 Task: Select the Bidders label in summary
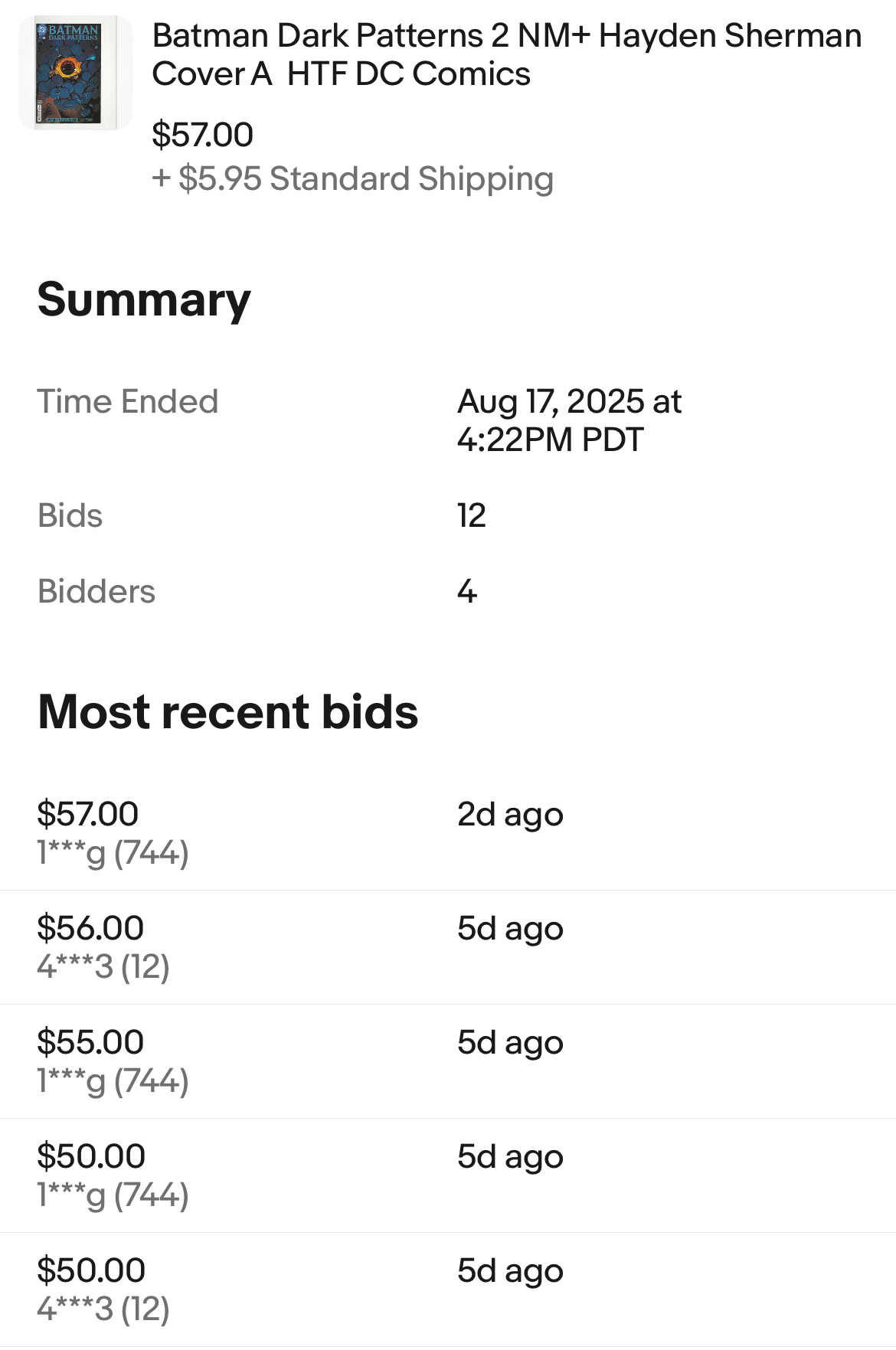[96, 591]
